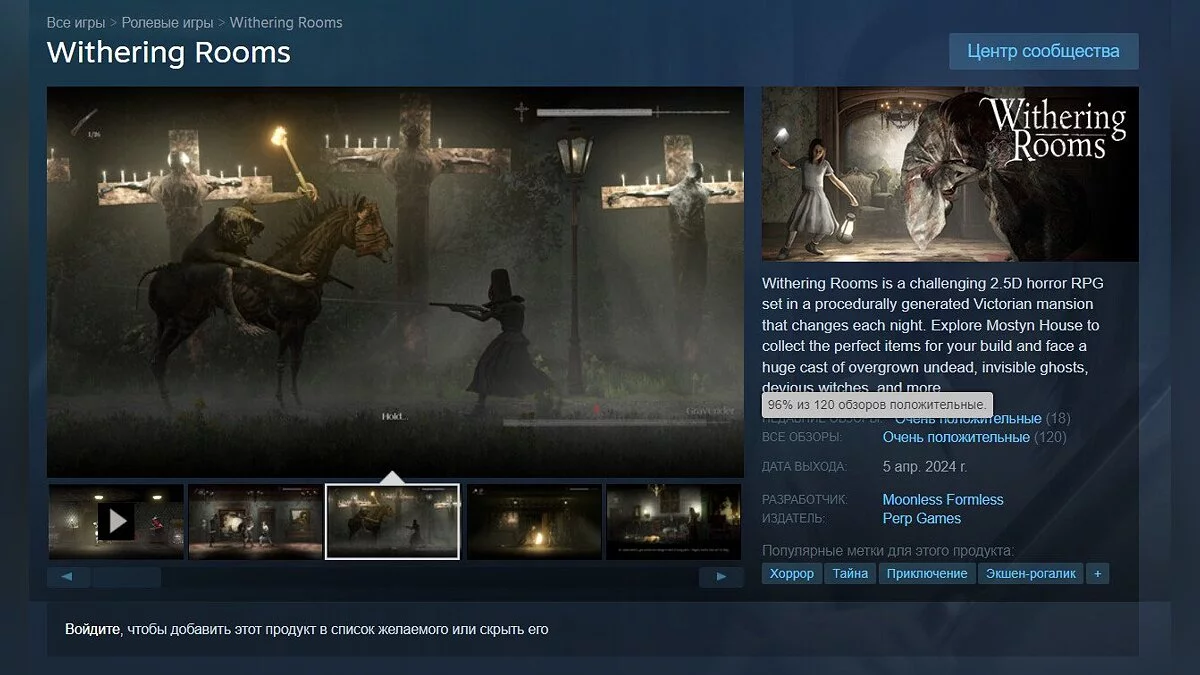Click the 'ДАТА ВЫХОДА' label
This screenshot has height=675, width=1200.
(804, 467)
